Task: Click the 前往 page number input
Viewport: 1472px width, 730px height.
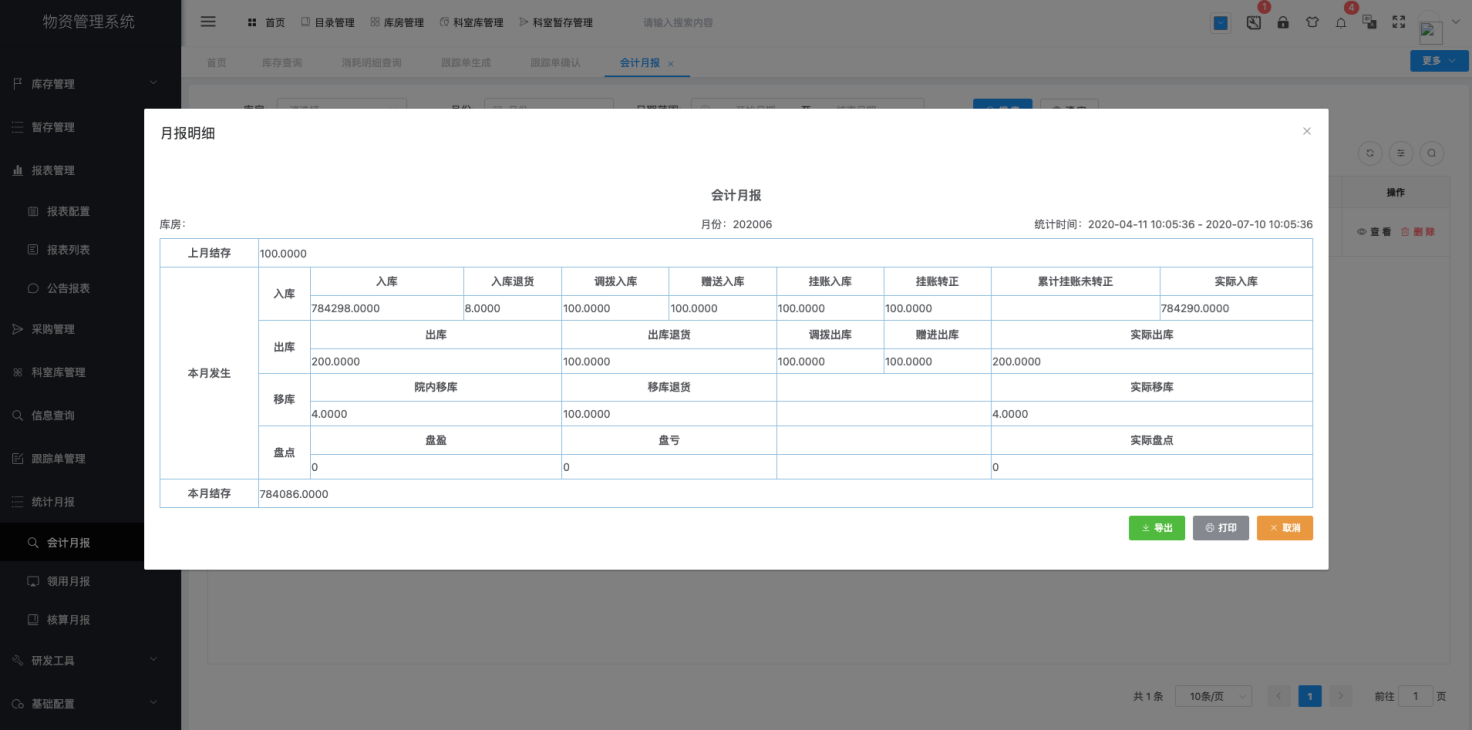Action: click(x=1415, y=696)
